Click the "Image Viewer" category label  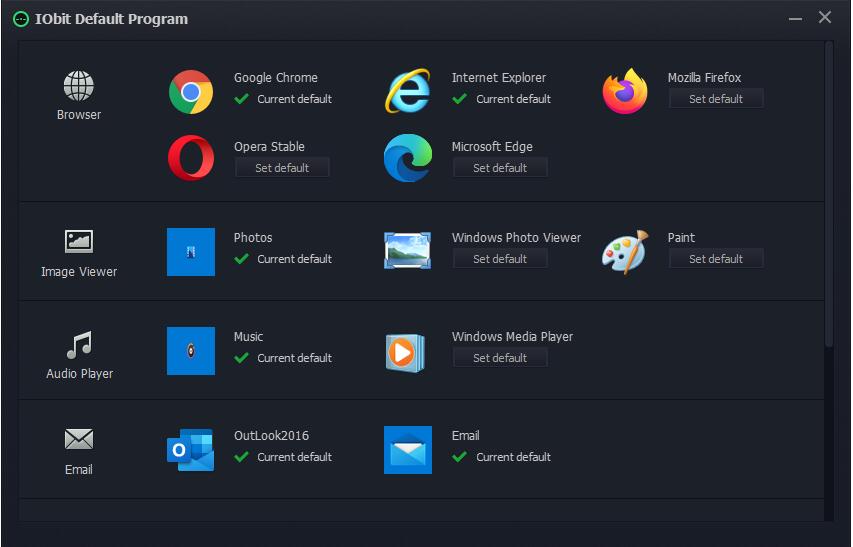[79, 271]
